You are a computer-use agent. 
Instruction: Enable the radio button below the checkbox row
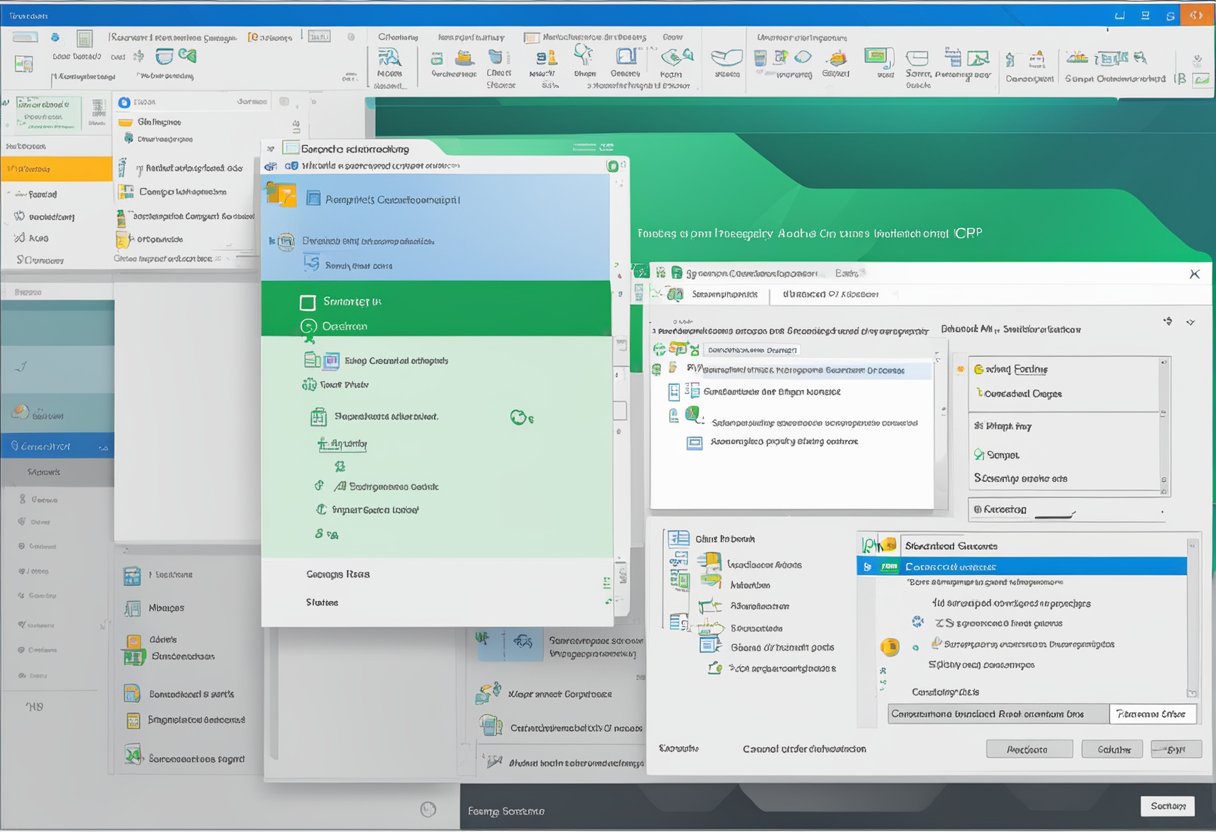click(x=307, y=326)
